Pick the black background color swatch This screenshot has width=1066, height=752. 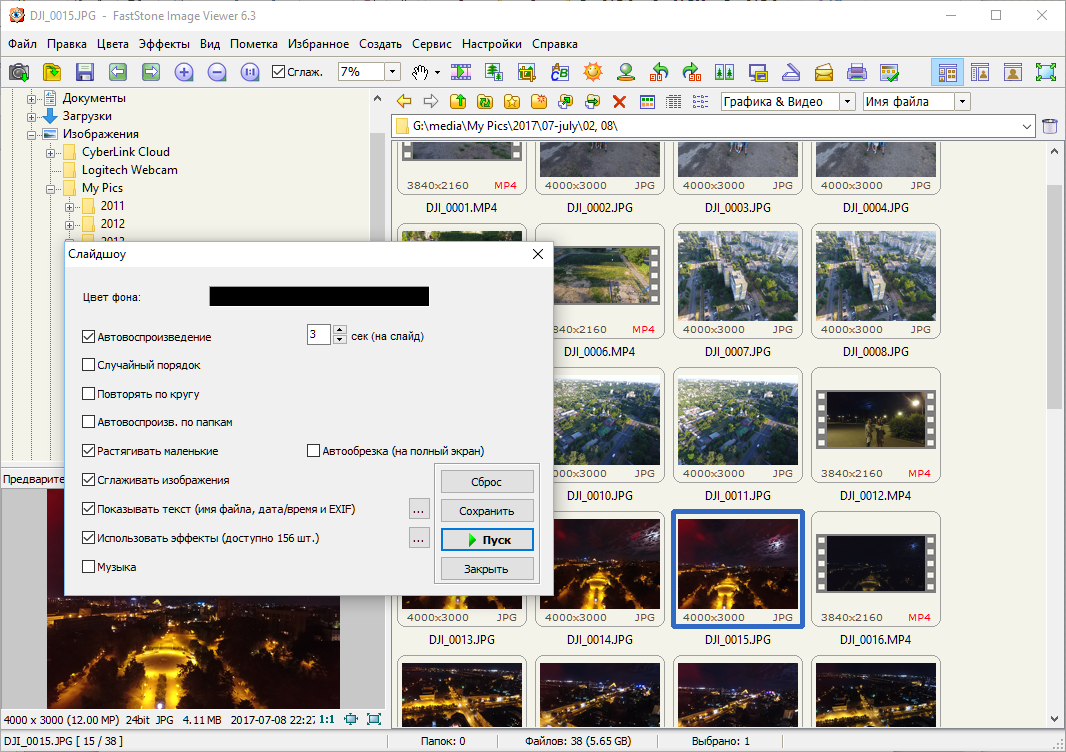pos(319,296)
